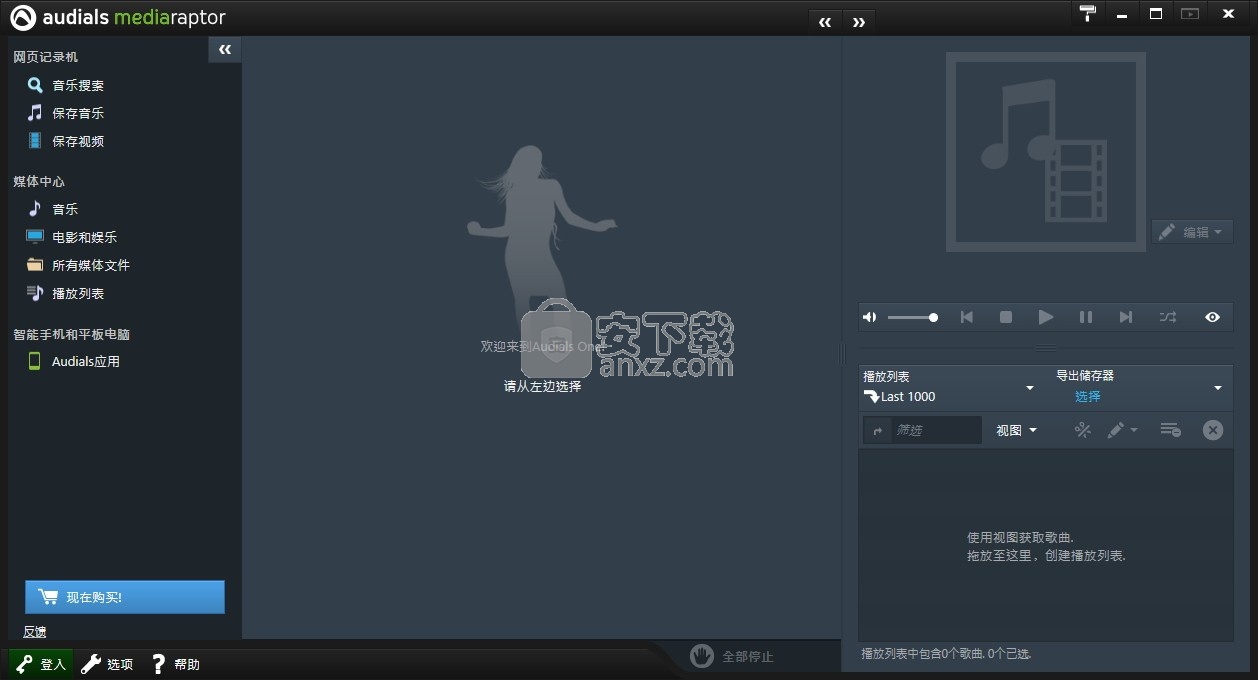Click the magic wand tools icon

1083,430
